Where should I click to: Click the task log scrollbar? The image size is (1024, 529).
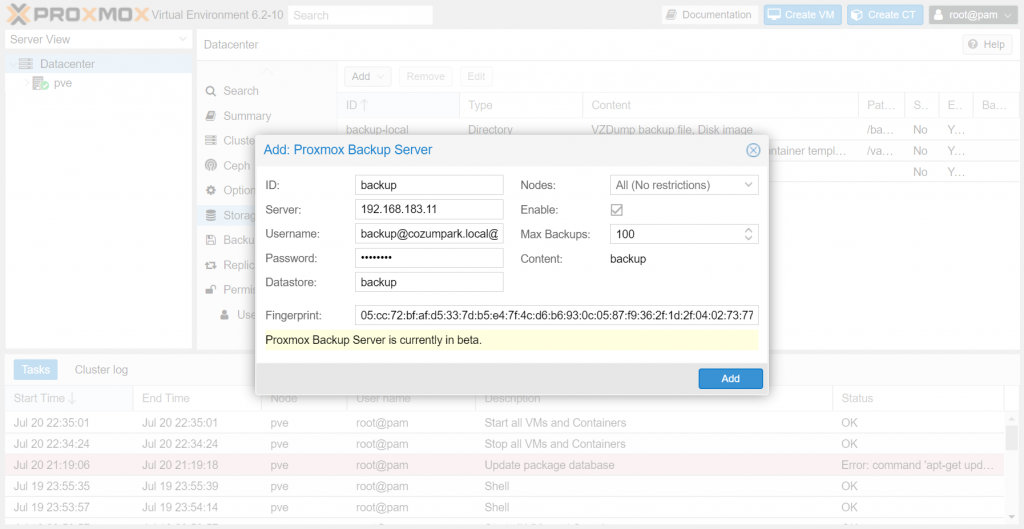[1012, 438]
